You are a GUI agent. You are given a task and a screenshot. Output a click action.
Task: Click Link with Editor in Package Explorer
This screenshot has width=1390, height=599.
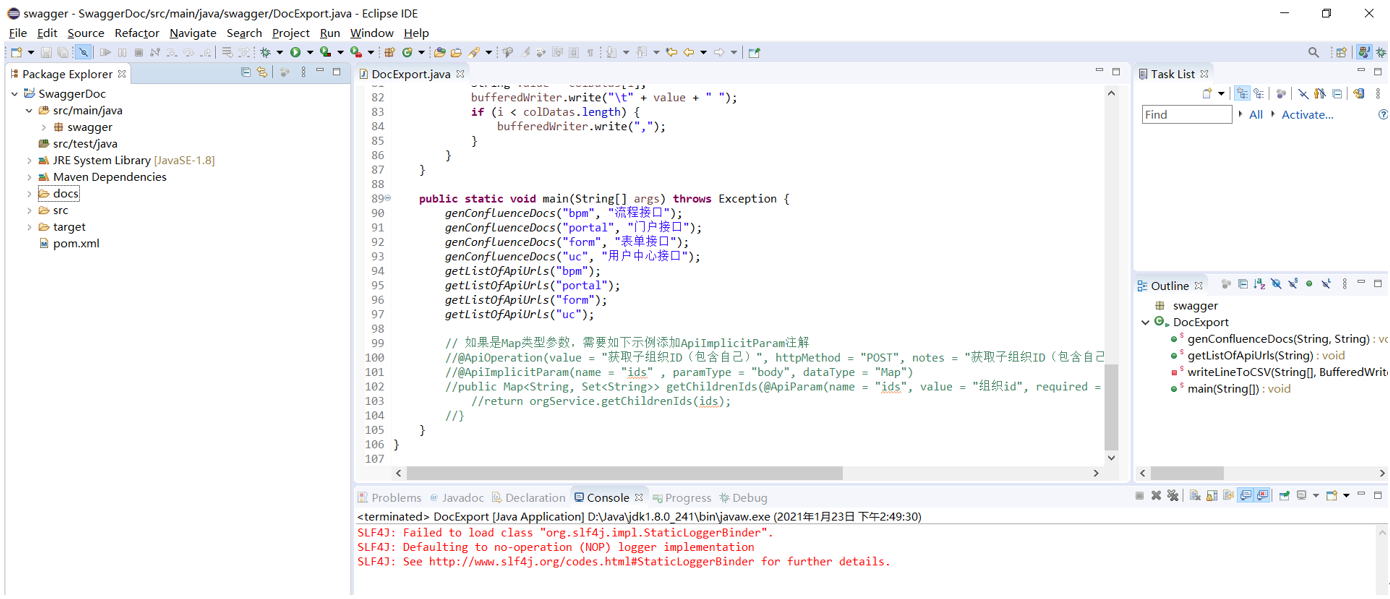[x=262, y=73]
